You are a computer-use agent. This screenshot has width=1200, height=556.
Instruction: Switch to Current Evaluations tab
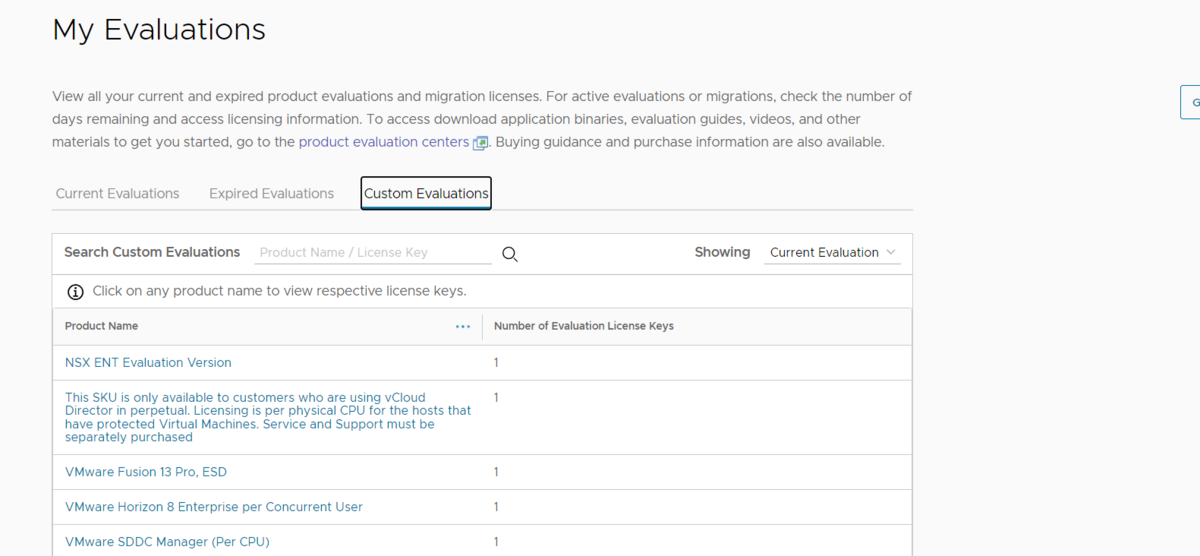[118, 194]
